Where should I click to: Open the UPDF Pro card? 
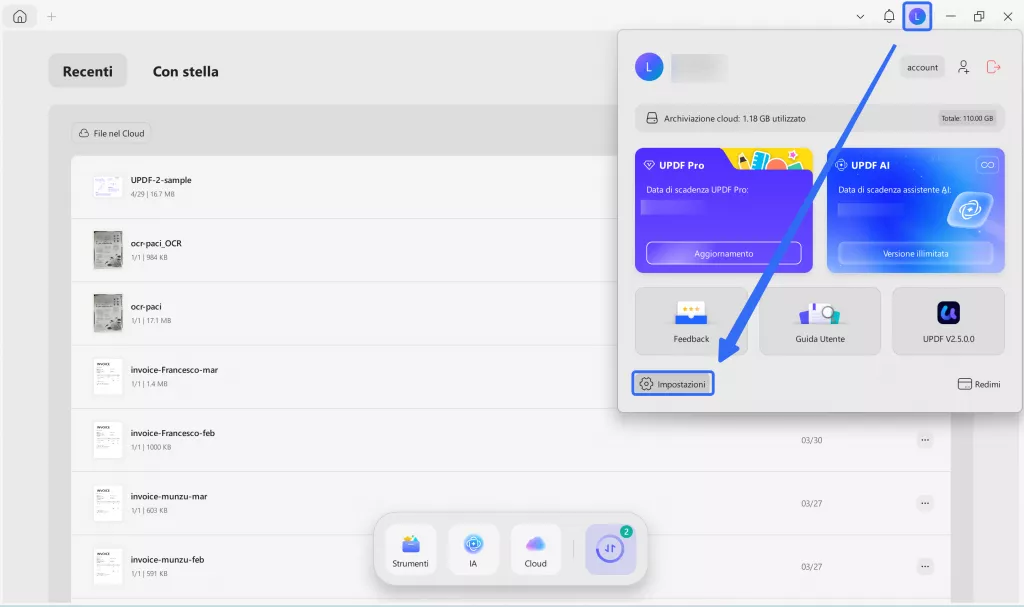724,210
